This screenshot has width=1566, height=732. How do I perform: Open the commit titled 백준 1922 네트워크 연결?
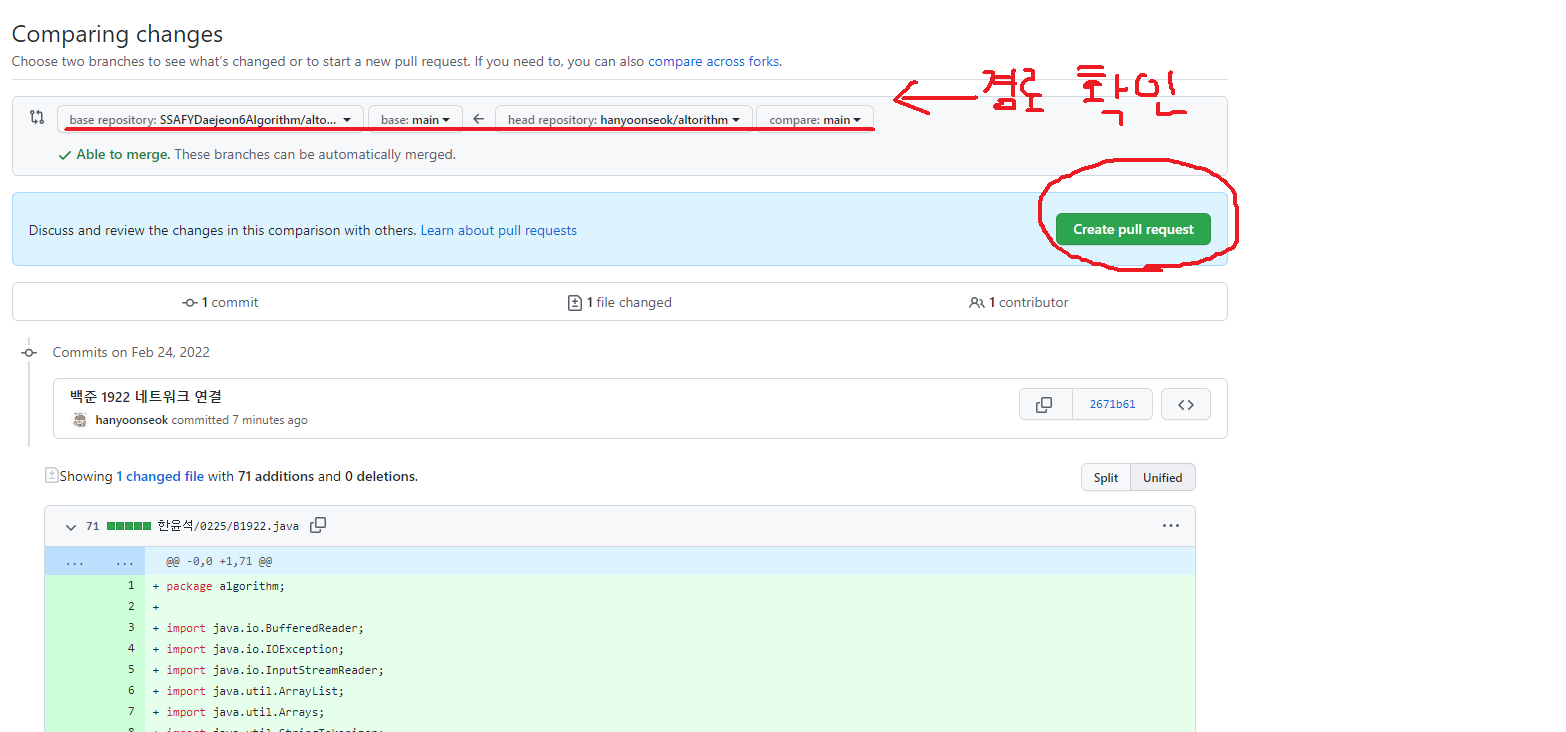point(146,397)
